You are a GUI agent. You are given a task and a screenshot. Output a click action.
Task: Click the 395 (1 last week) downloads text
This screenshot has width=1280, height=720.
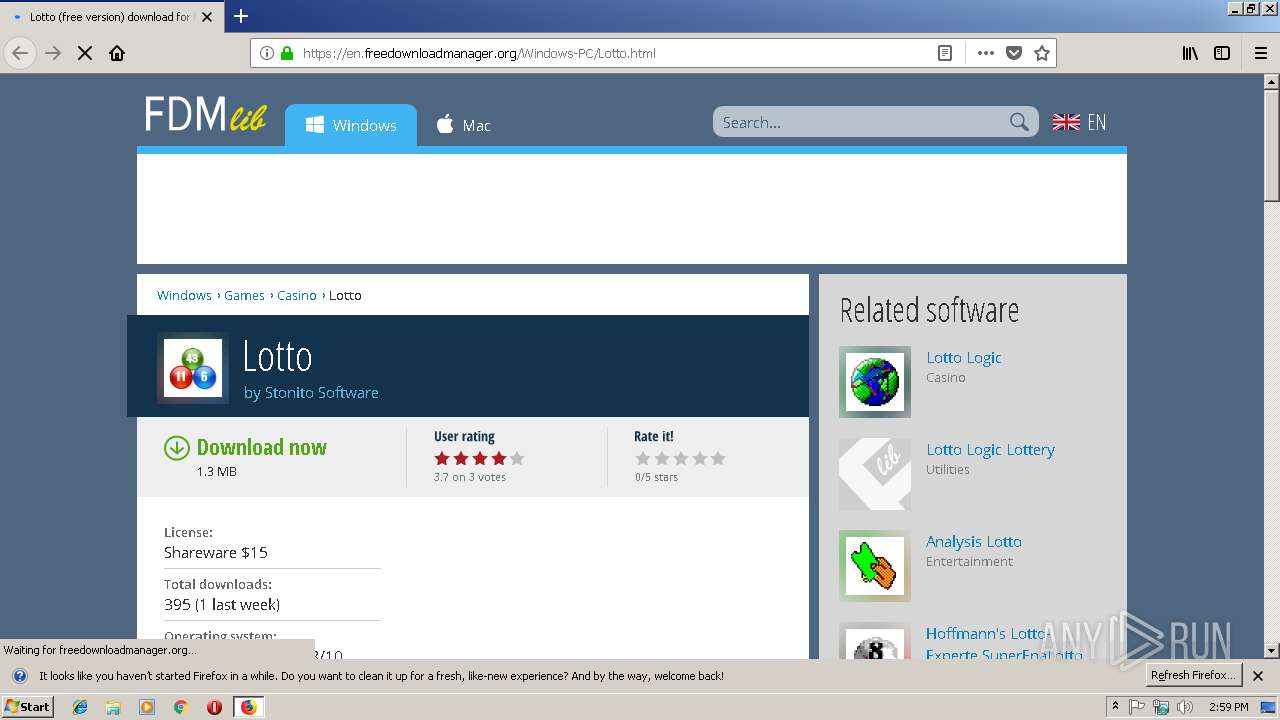222,604
